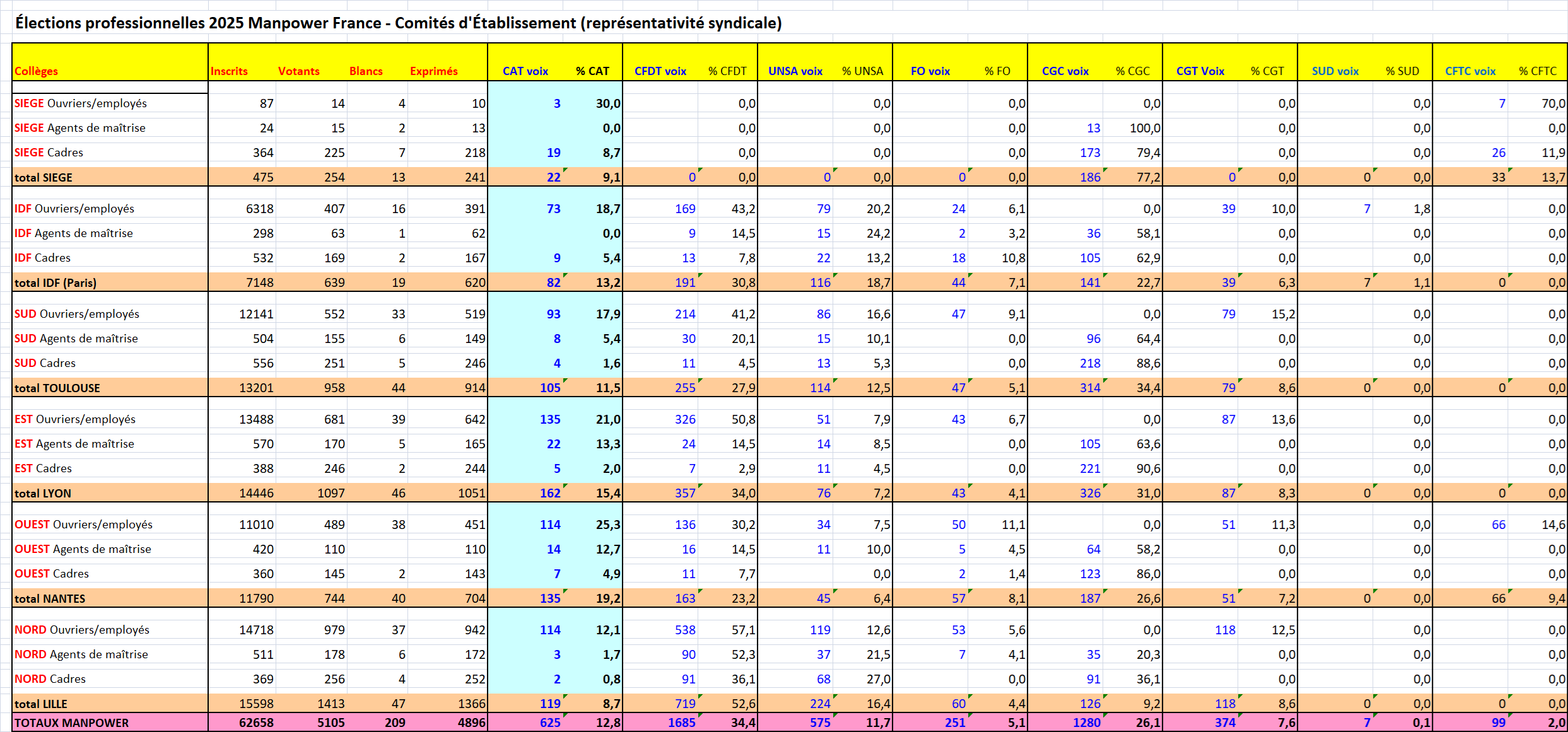Click CGC voix 173 for SIEGE Cadres
1568x732 pixels.
pos(1090,153)
